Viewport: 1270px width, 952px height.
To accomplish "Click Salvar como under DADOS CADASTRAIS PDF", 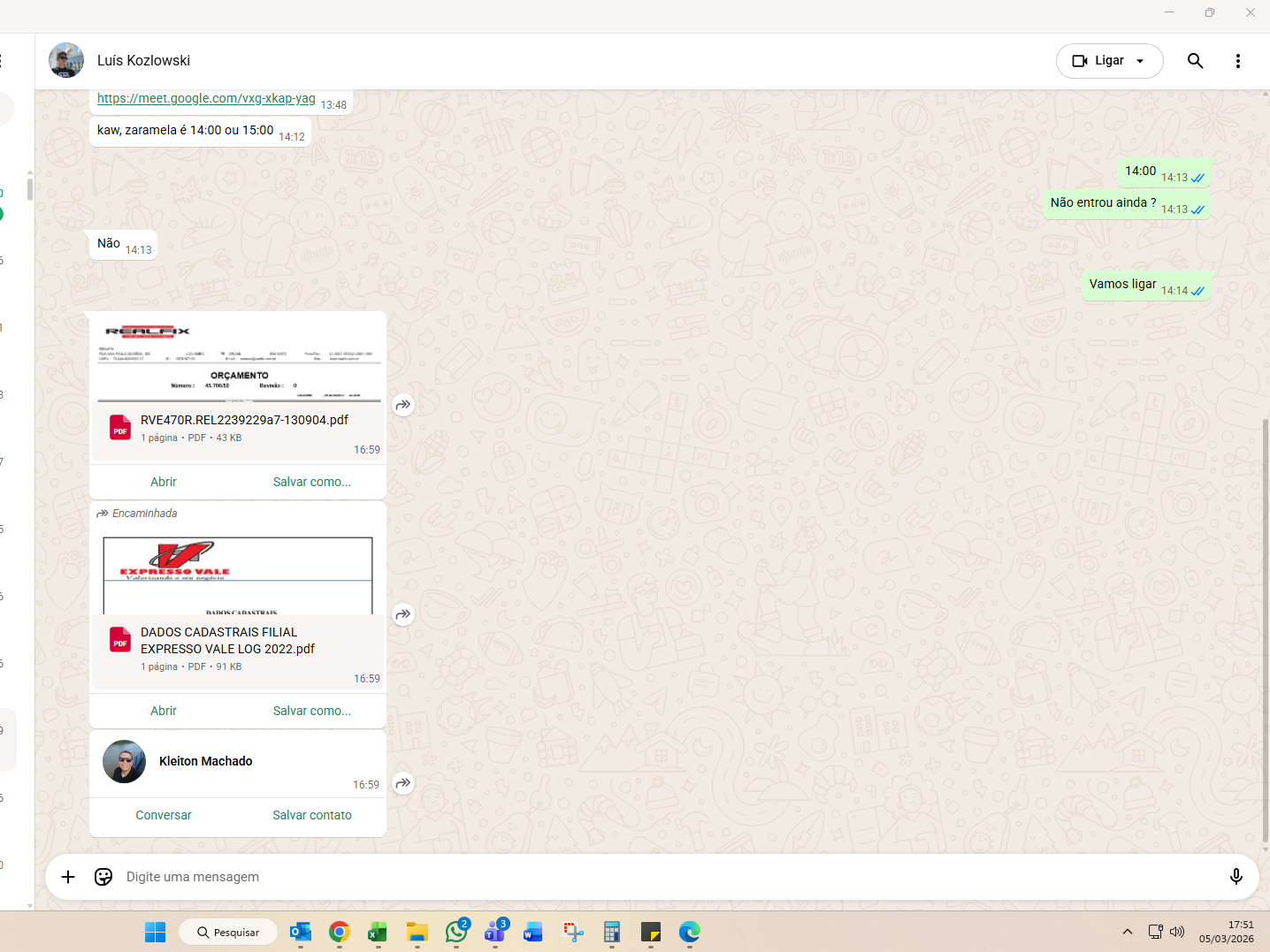I will pyautogui.click(x=311, y=711).
